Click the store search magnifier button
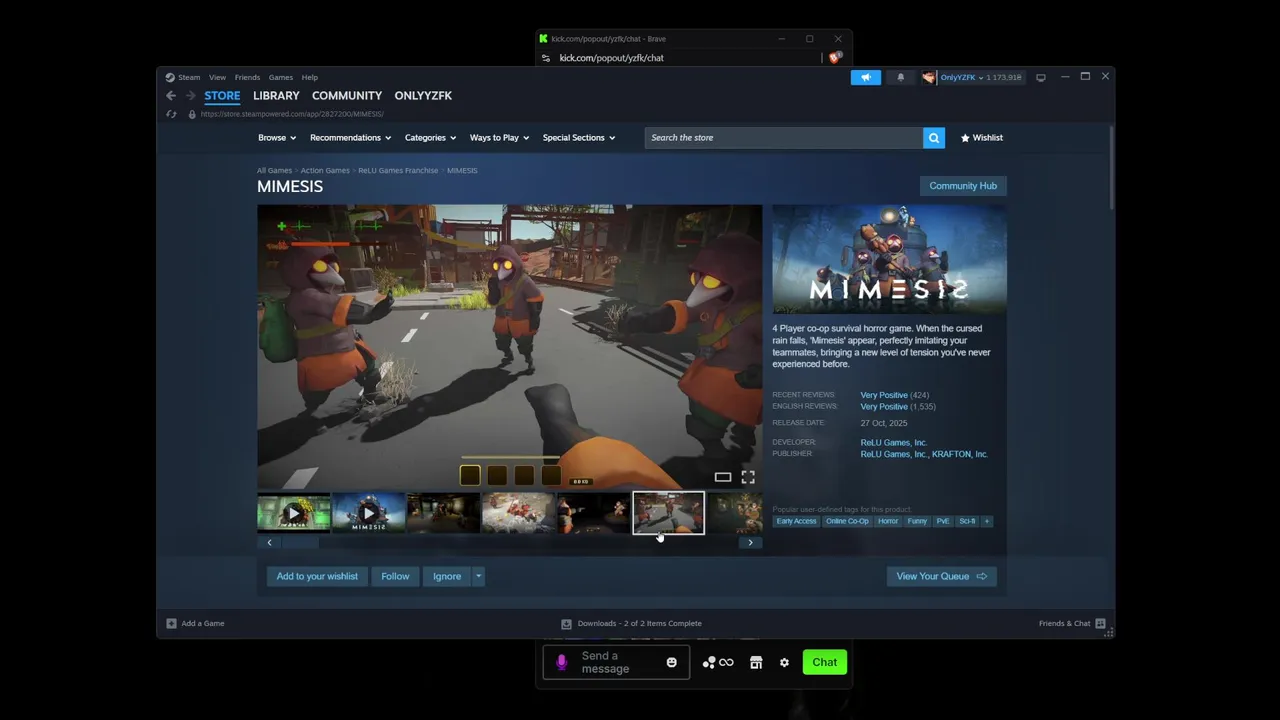 point(934,138)
